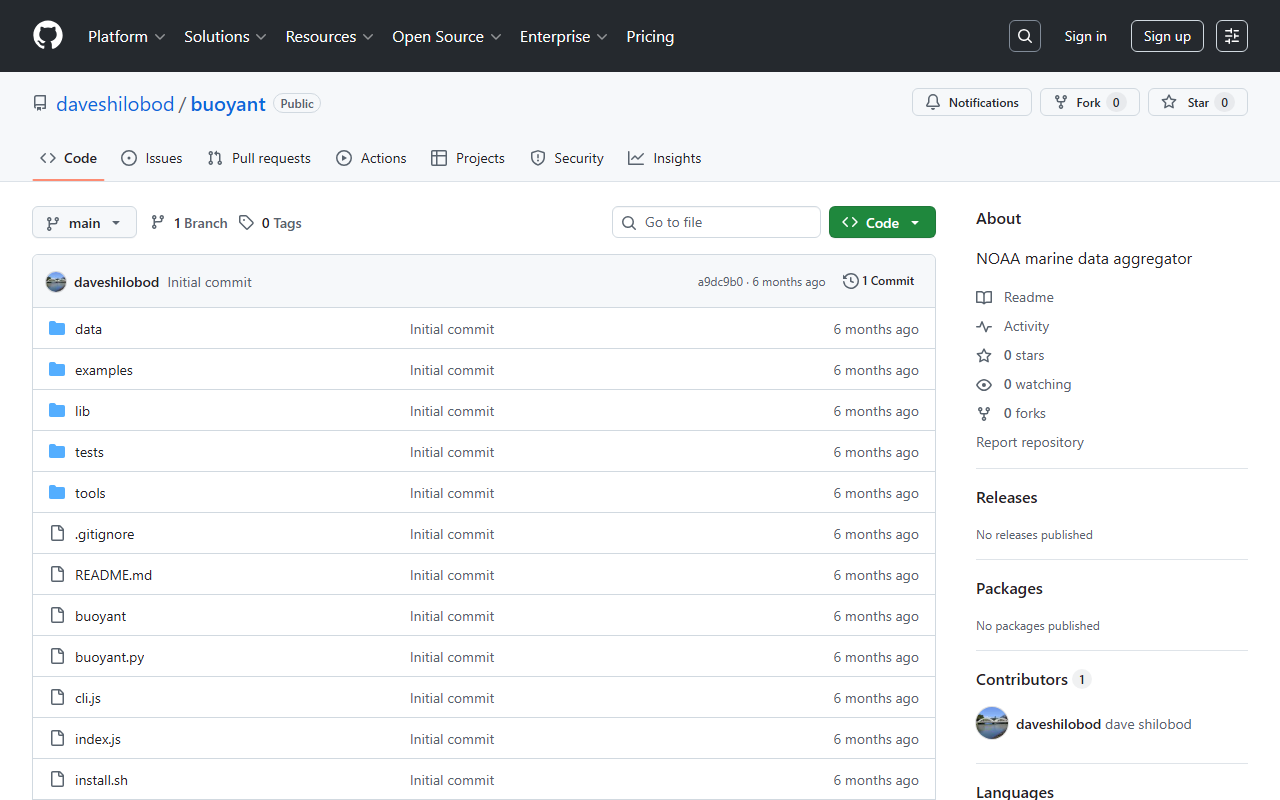Switch to the Security tab
Screen dimensions: 1280x800
coord(567,158)
